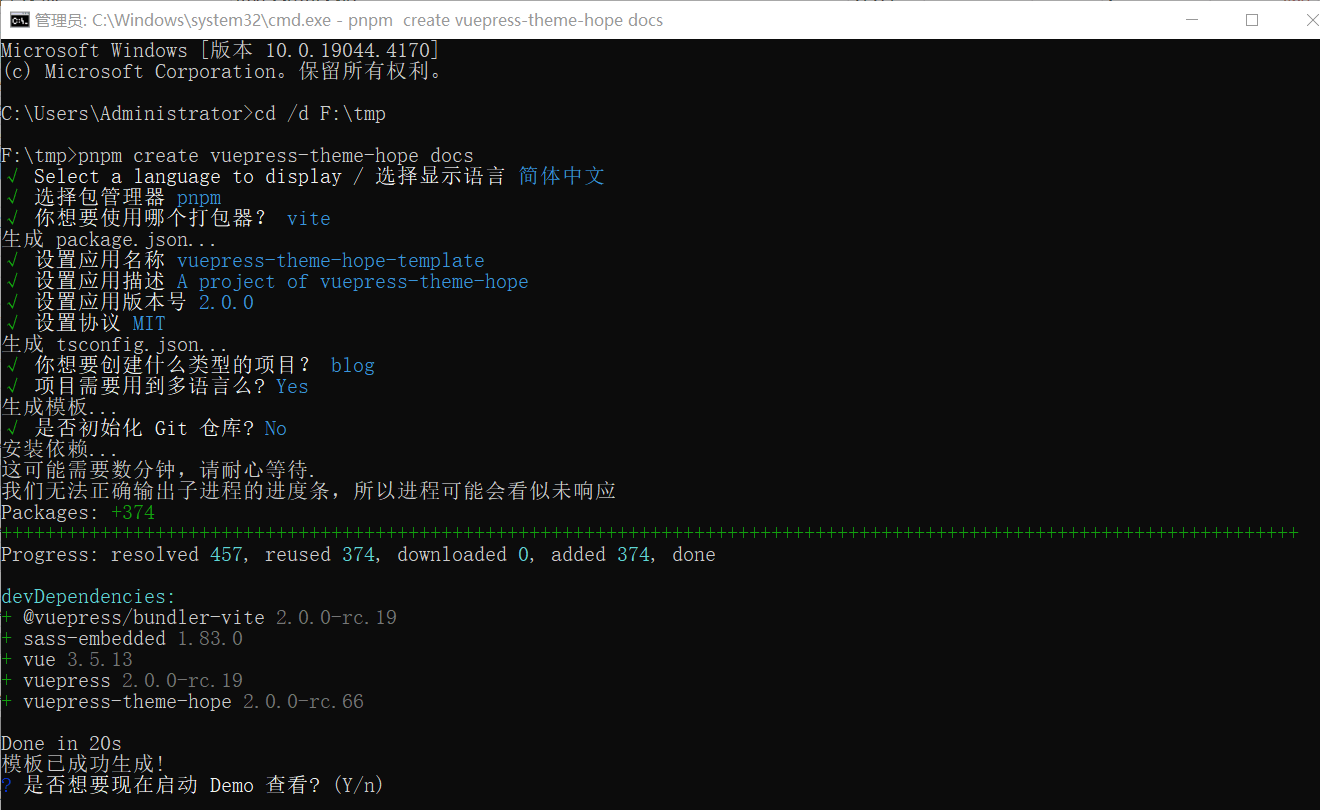Click the 'blog' project type answer
This screenshot has height=810, width=1320.
tap(353, 365)
